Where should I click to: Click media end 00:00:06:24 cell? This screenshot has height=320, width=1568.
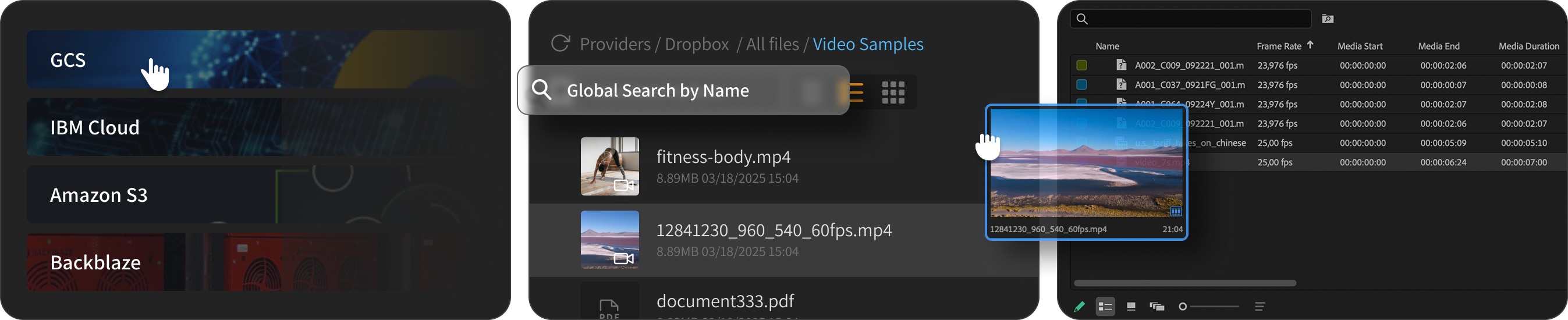(x=1443, y=162)
